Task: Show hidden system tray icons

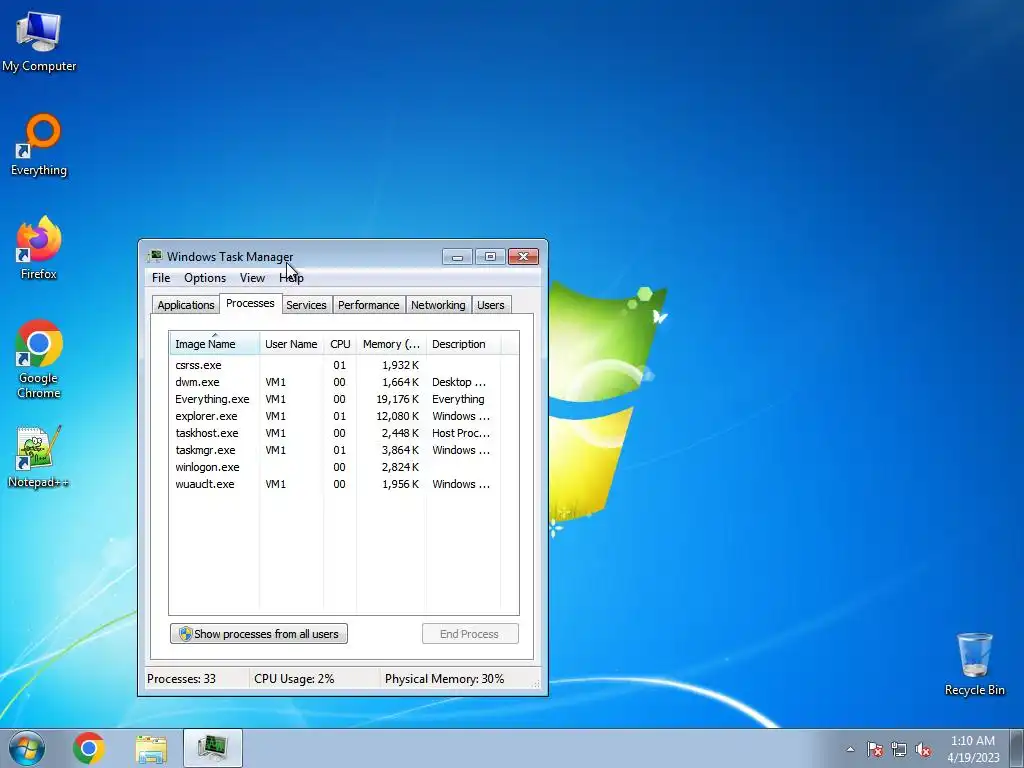Action: 850,749
